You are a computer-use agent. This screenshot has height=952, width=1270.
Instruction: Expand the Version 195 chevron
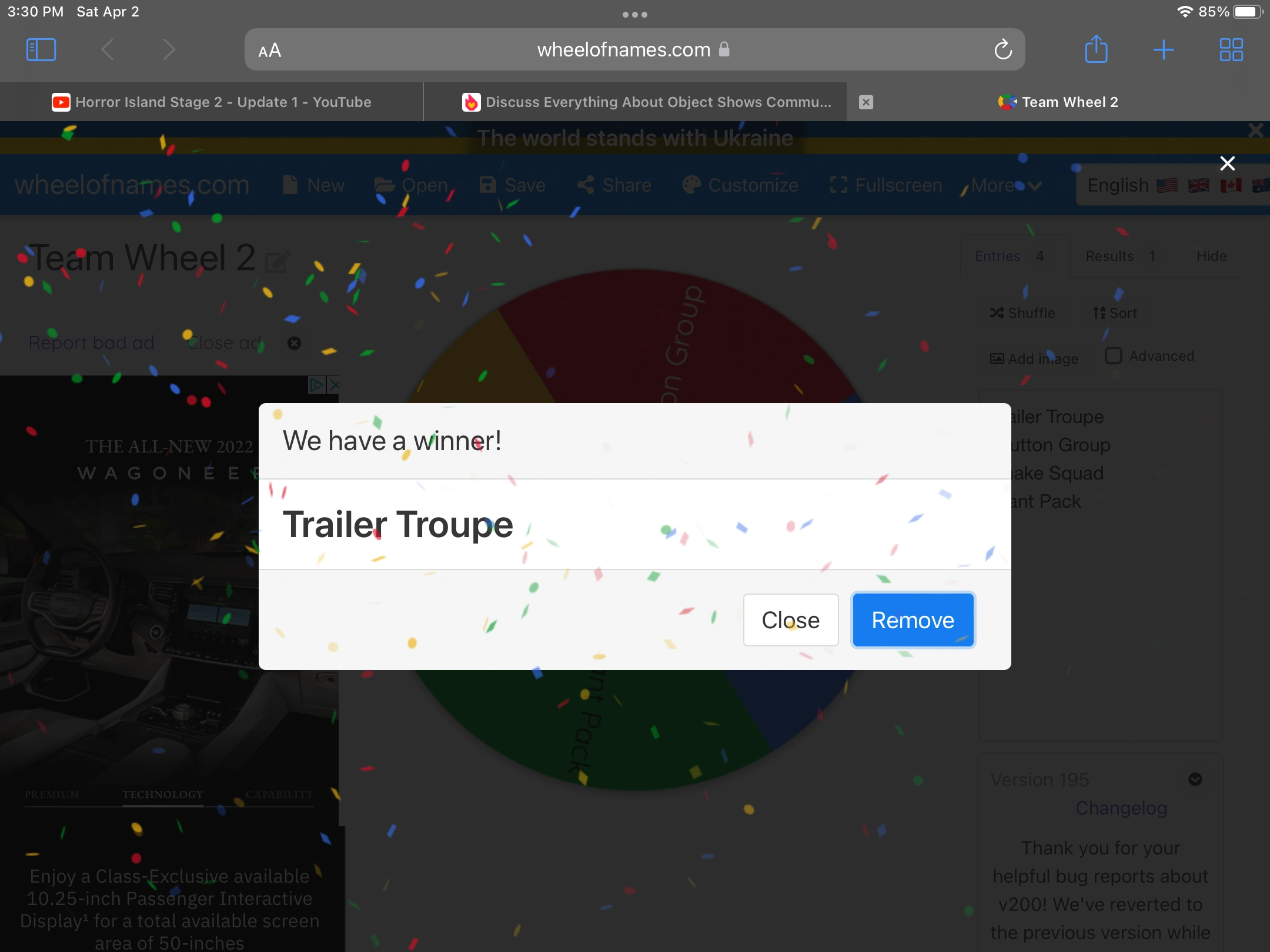point(1195,779)
